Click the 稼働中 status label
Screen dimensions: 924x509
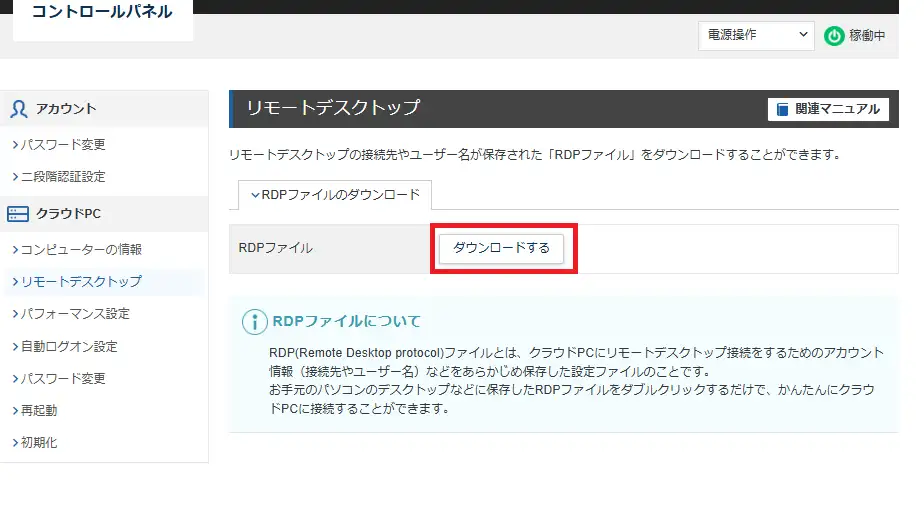point(866,35)
